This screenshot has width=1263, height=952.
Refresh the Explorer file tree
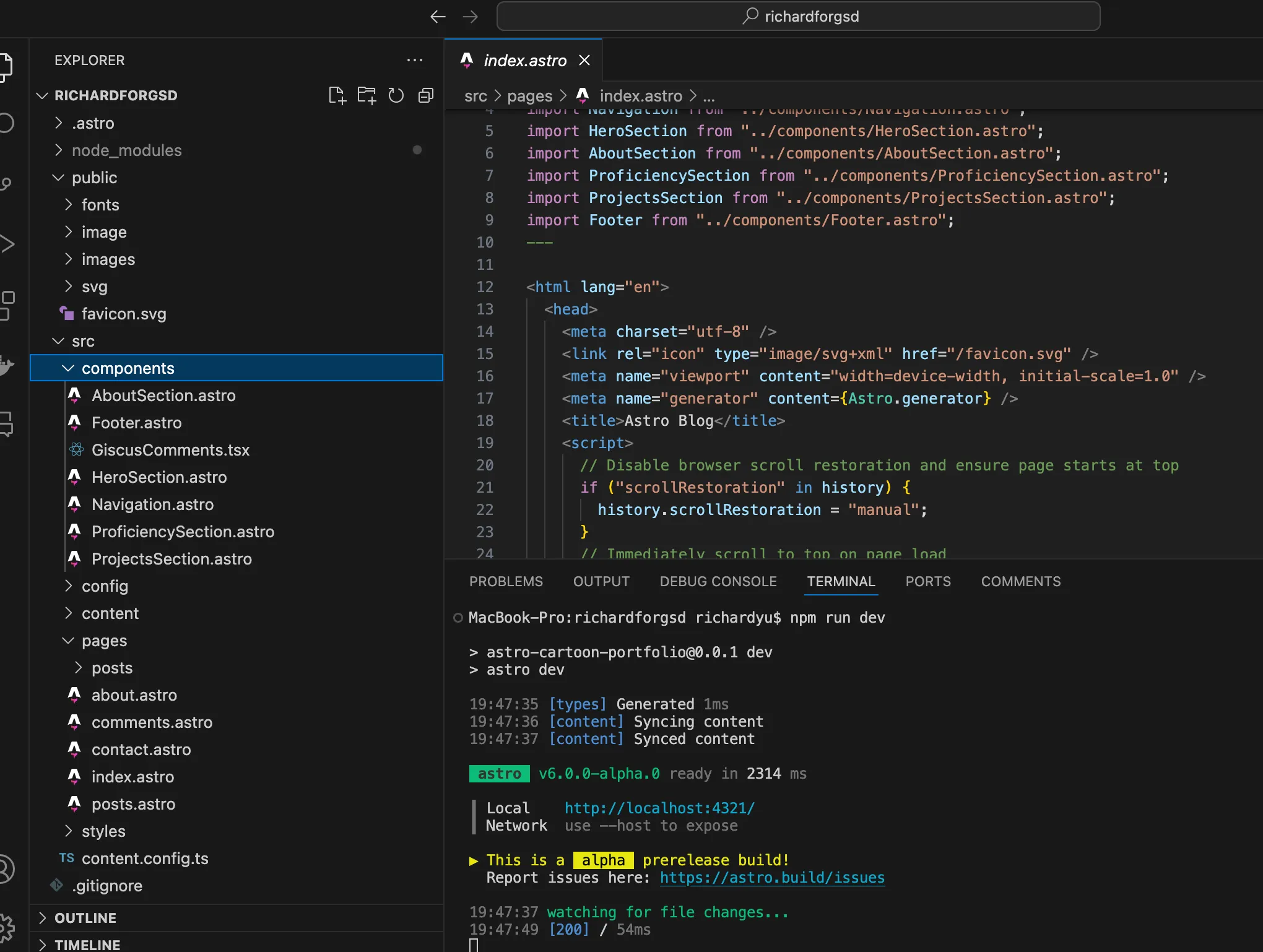396,95
